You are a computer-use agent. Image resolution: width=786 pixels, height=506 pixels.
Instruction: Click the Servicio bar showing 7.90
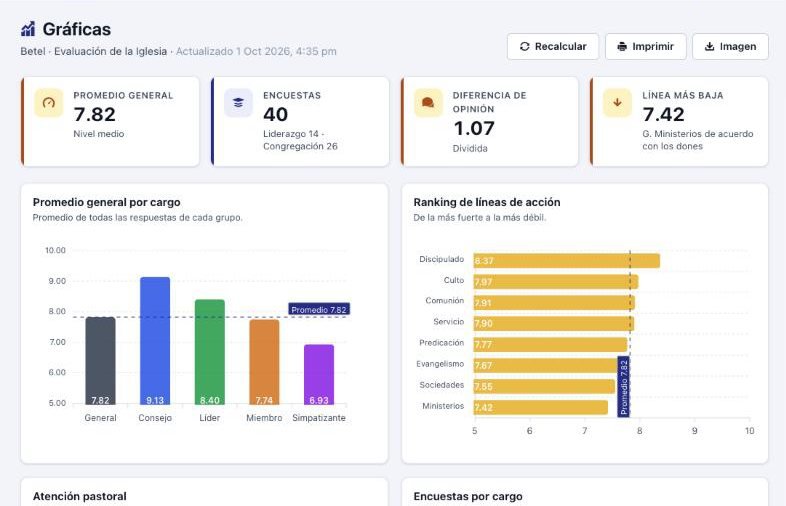pyautogui.click(x=554, y=323)
